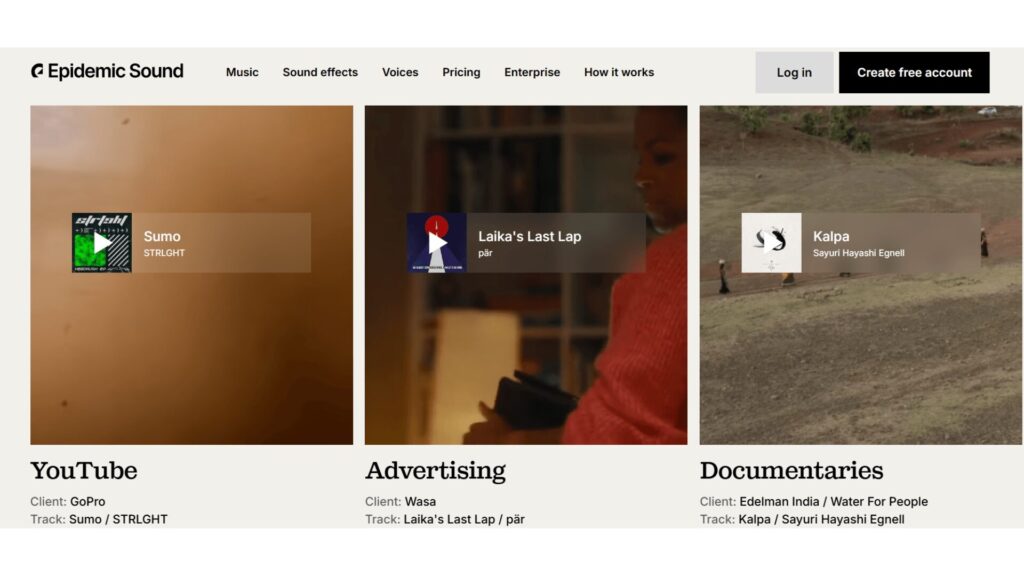Click the GoPro client name

point(88,502)
